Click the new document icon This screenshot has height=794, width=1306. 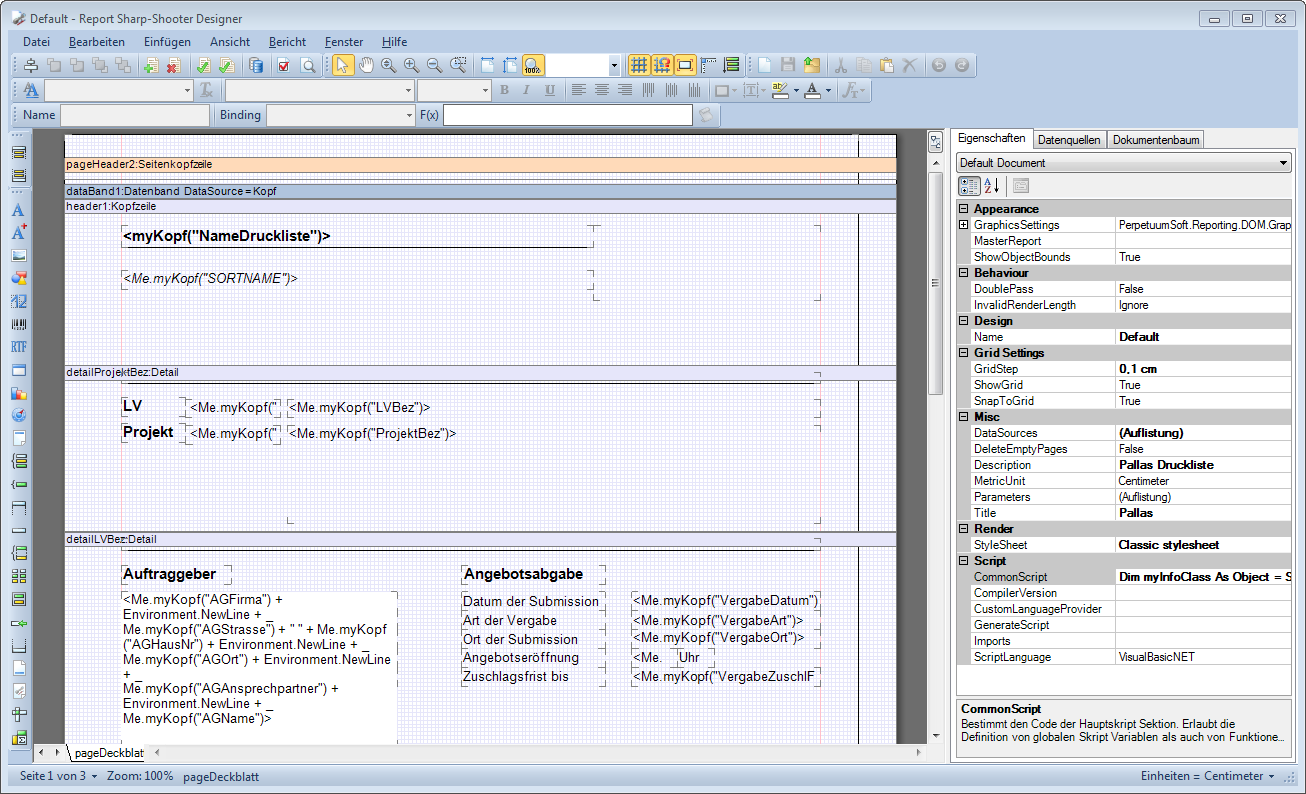(764, 66)
